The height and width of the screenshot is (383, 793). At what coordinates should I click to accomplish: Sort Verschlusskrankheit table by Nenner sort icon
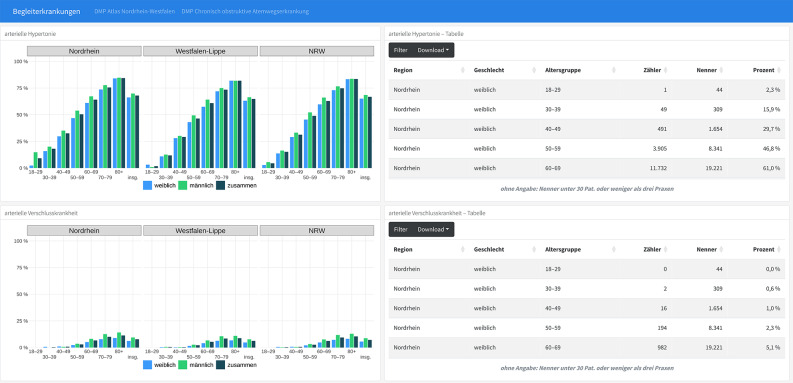[721, 249]
